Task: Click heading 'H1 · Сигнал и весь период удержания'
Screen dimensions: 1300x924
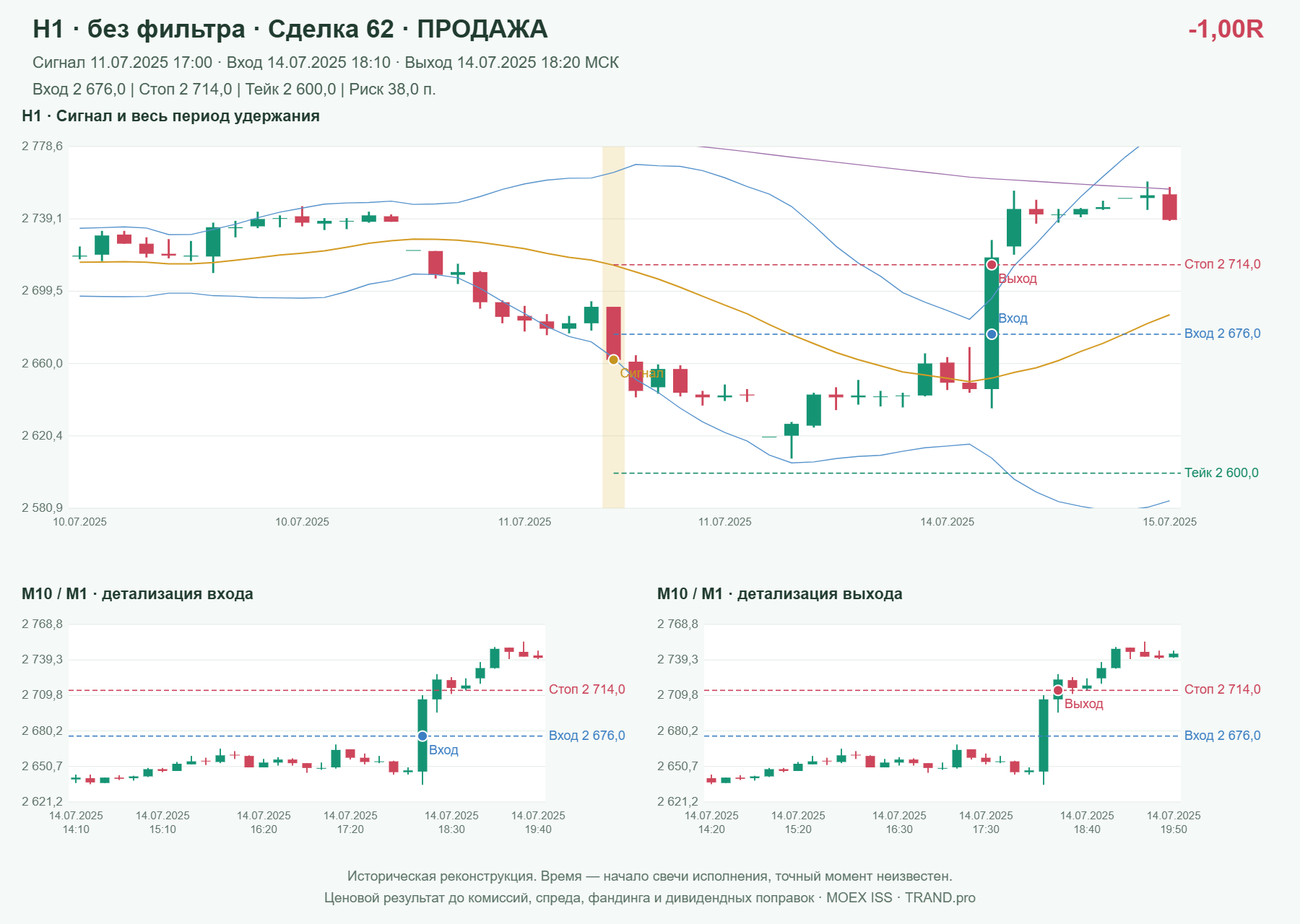Action: [170, 116]
